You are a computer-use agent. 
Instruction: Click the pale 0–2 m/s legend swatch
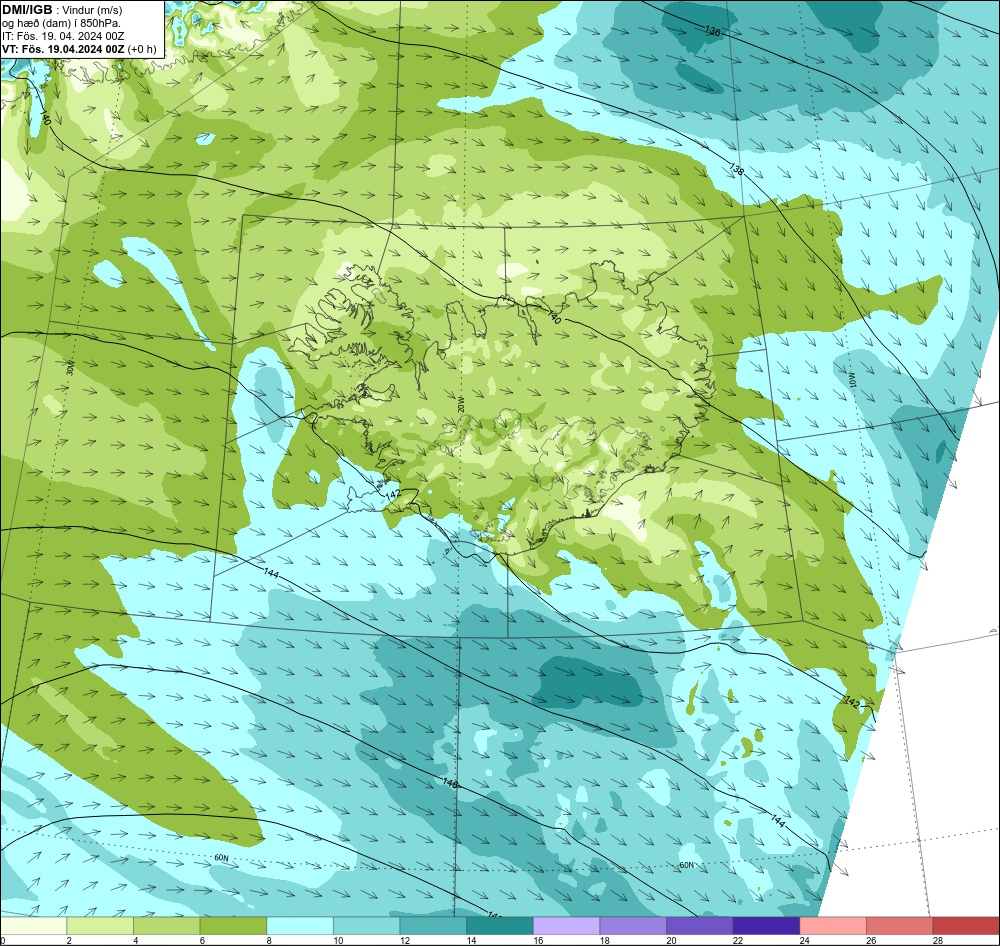[33, 926]
